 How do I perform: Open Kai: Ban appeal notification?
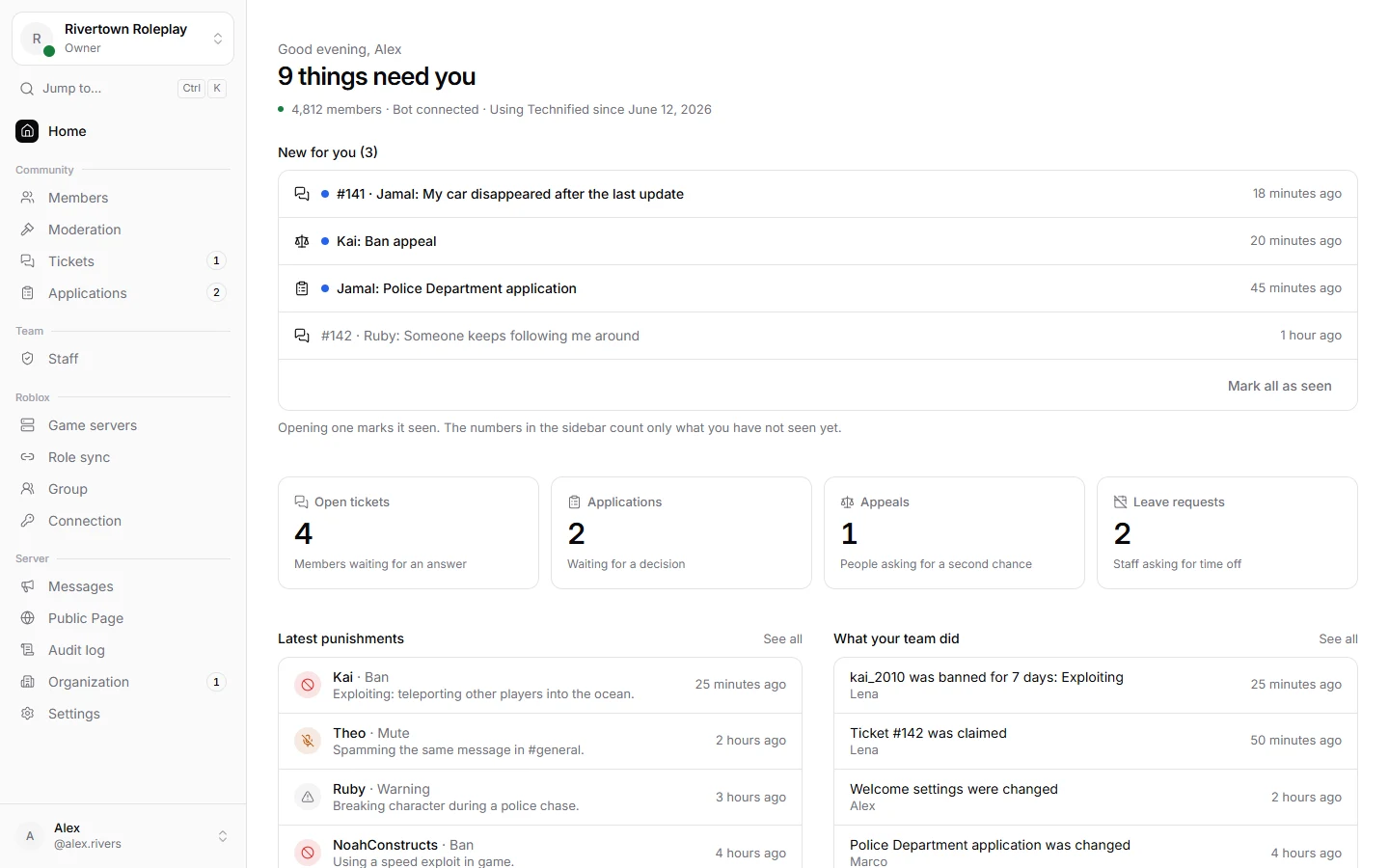coord(818,241)
